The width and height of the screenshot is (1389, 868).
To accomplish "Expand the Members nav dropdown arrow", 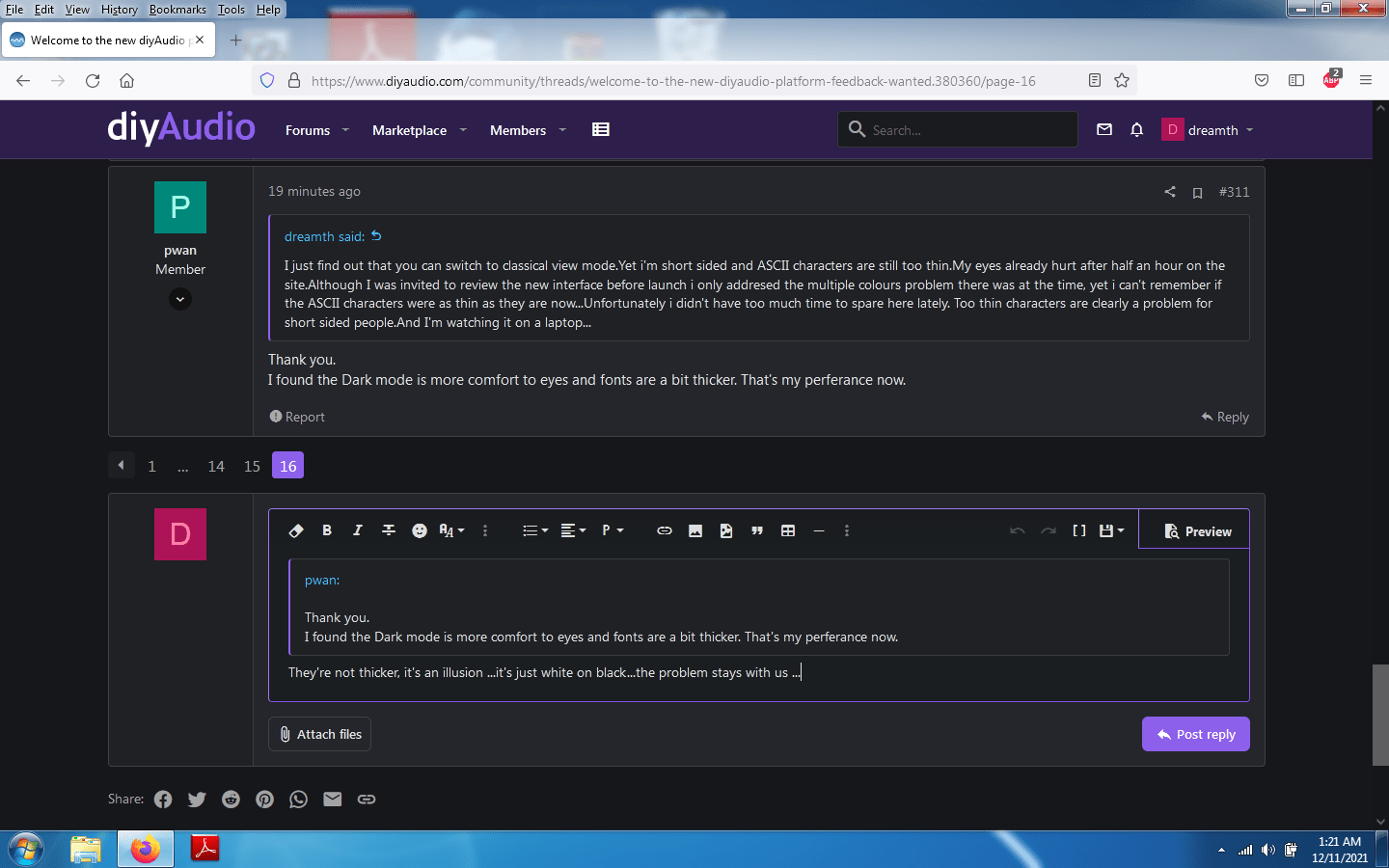I will coord(562,130).
